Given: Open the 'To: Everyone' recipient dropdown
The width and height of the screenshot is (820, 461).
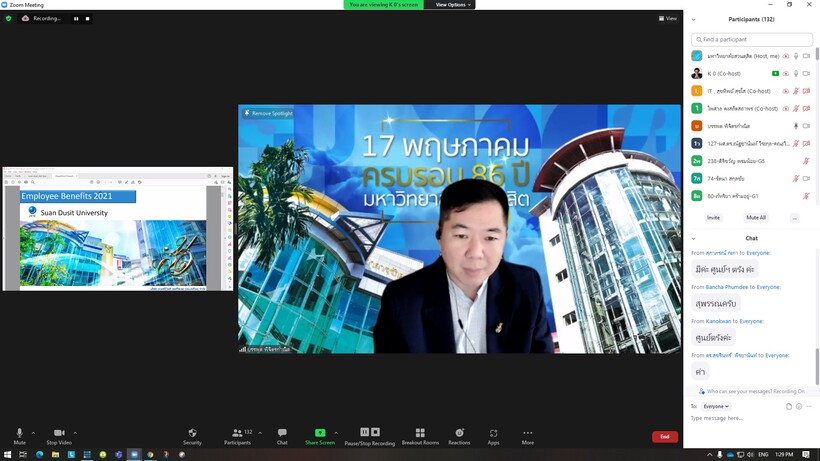Looking at the screenshot, I should click(x=716, y=406).
